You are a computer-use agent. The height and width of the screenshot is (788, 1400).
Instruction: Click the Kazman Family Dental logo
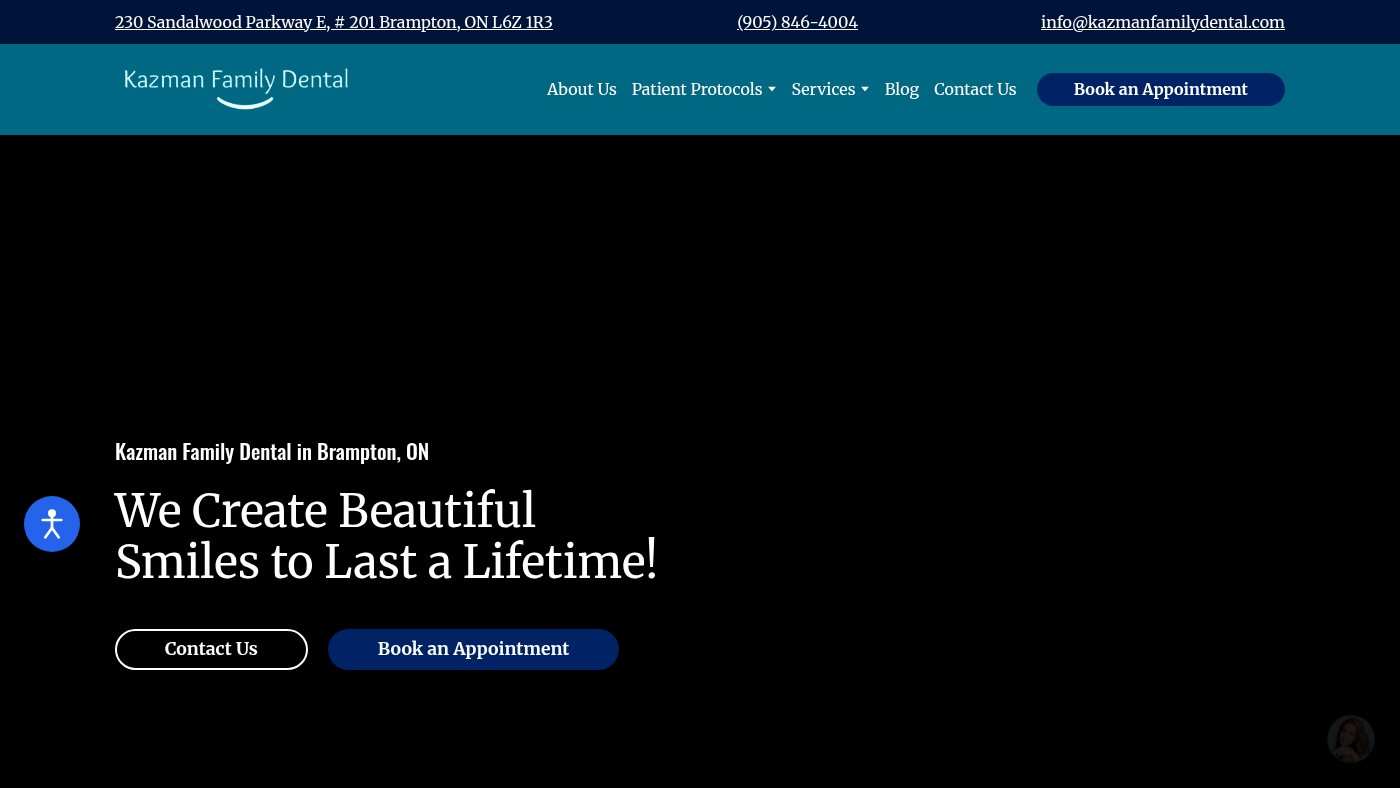[236, 88]
